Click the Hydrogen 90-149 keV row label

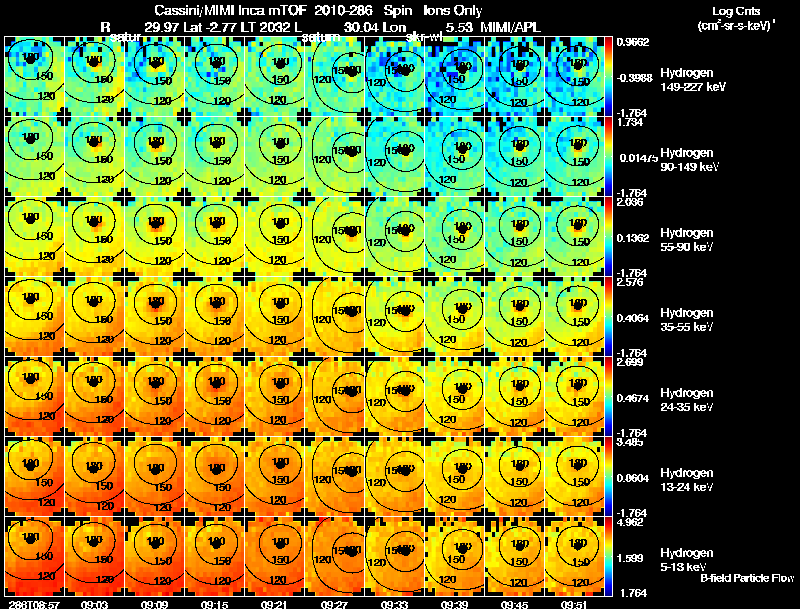tap(690, 160)
